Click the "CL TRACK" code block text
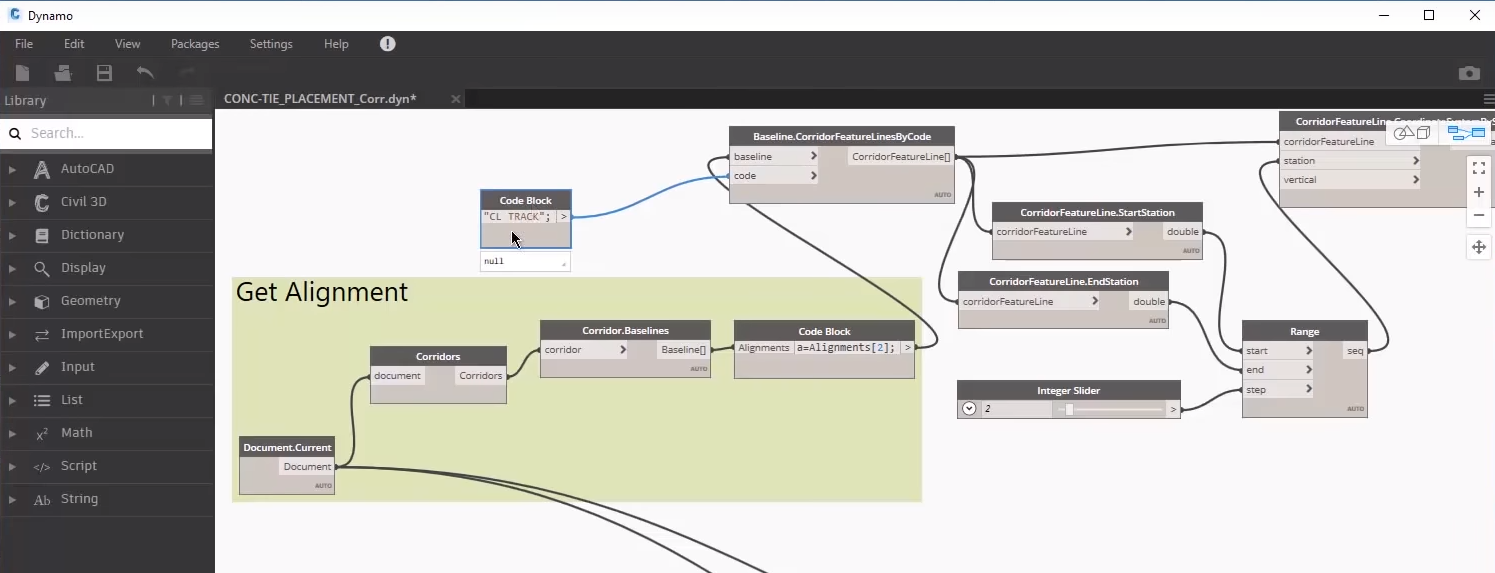1495x573 pixels. pos(517,216)
